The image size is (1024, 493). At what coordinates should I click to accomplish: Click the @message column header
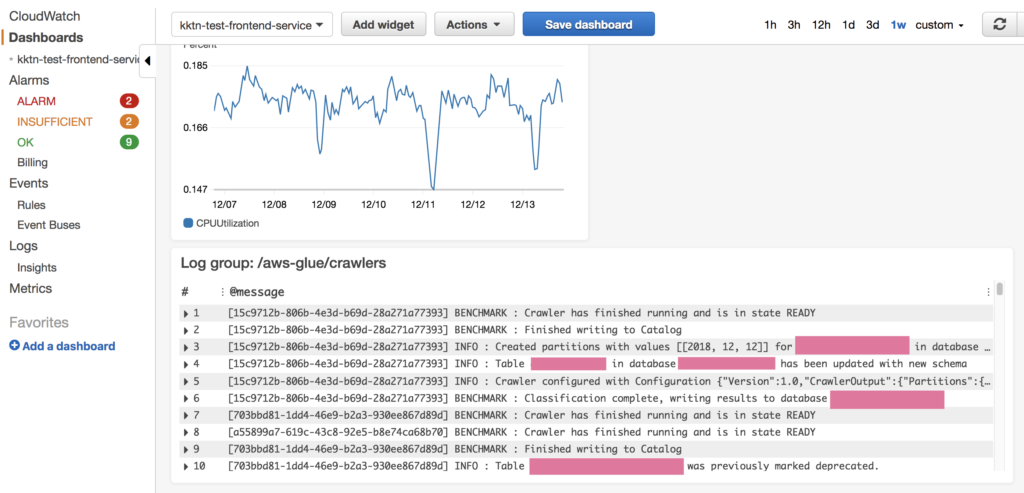coord(257,292)
